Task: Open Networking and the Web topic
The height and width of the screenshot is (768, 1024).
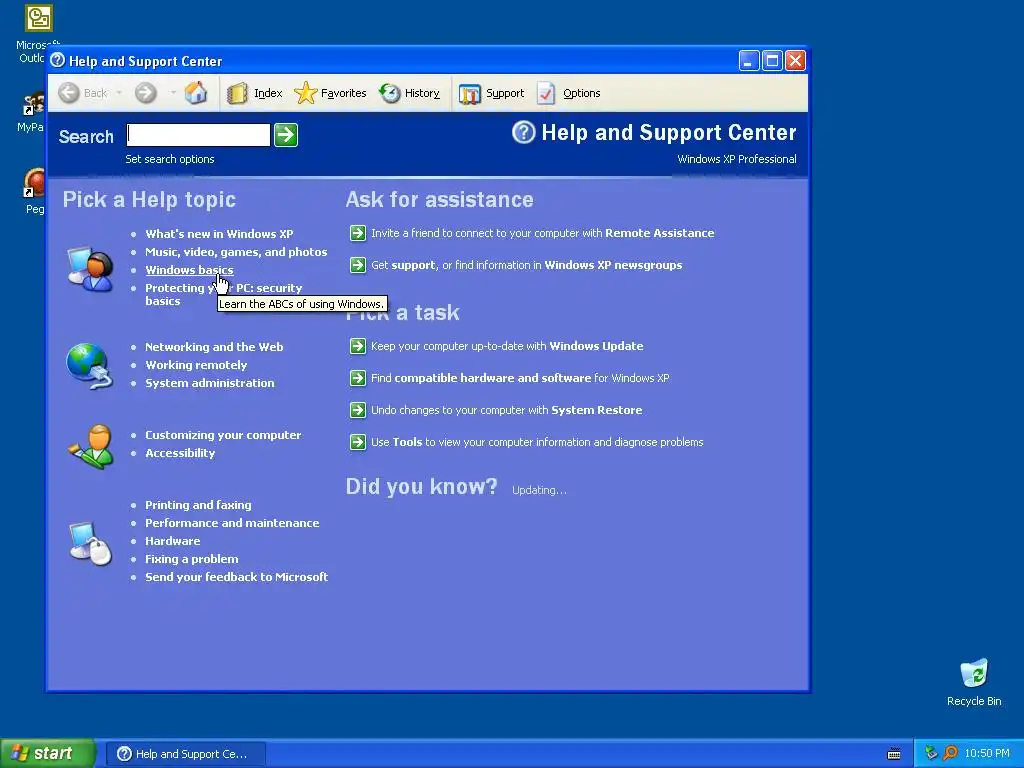Action: (214, 347)
